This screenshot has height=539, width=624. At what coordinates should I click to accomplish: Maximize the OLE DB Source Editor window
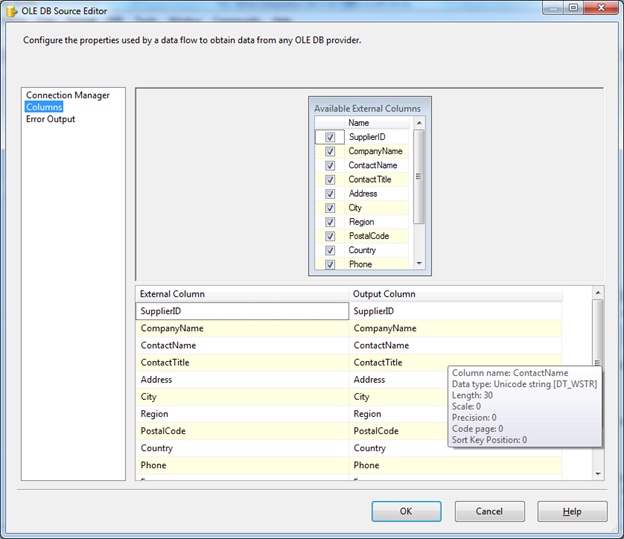pos(573,8)
